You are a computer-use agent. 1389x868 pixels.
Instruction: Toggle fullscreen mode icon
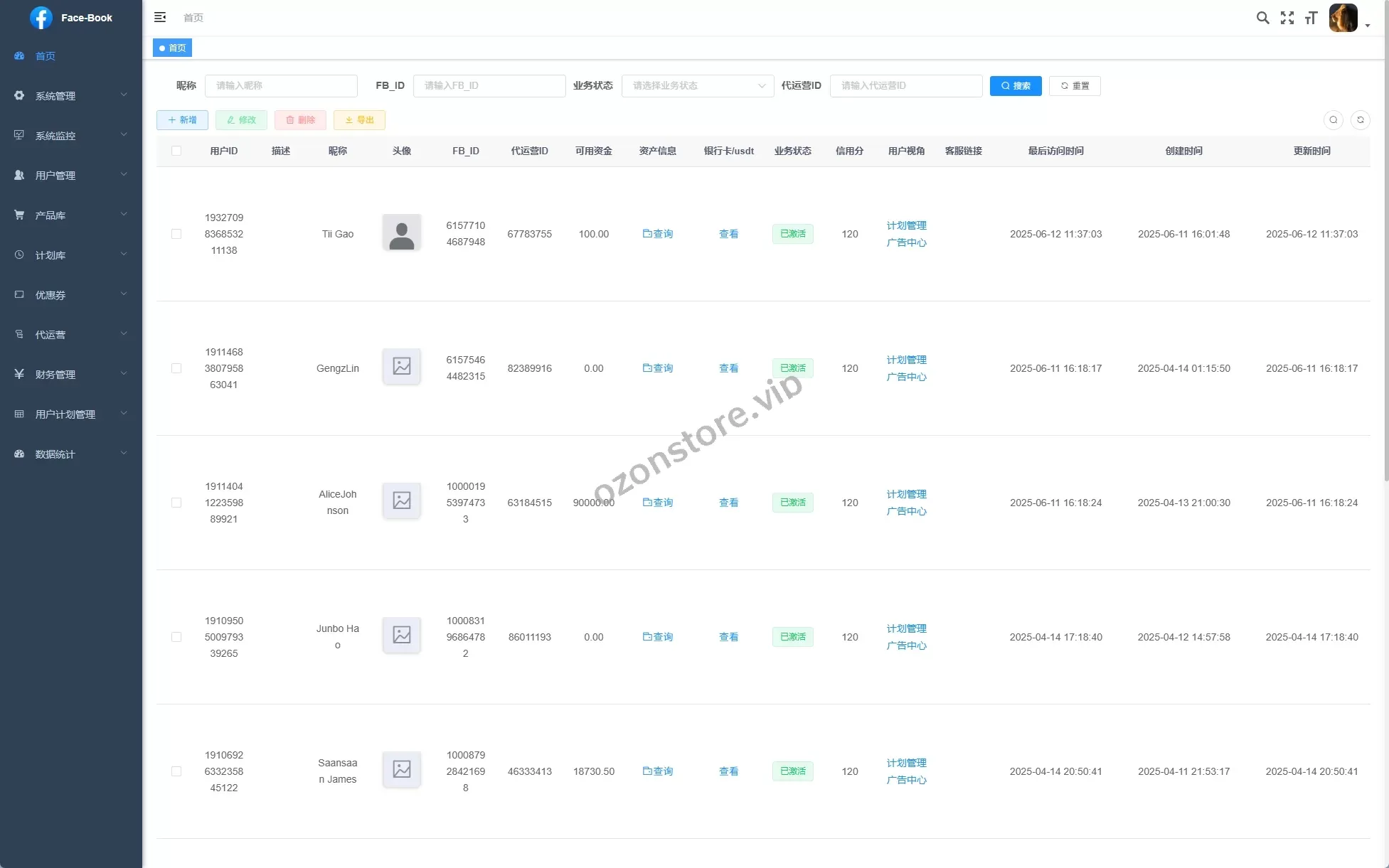point(1287,18)
